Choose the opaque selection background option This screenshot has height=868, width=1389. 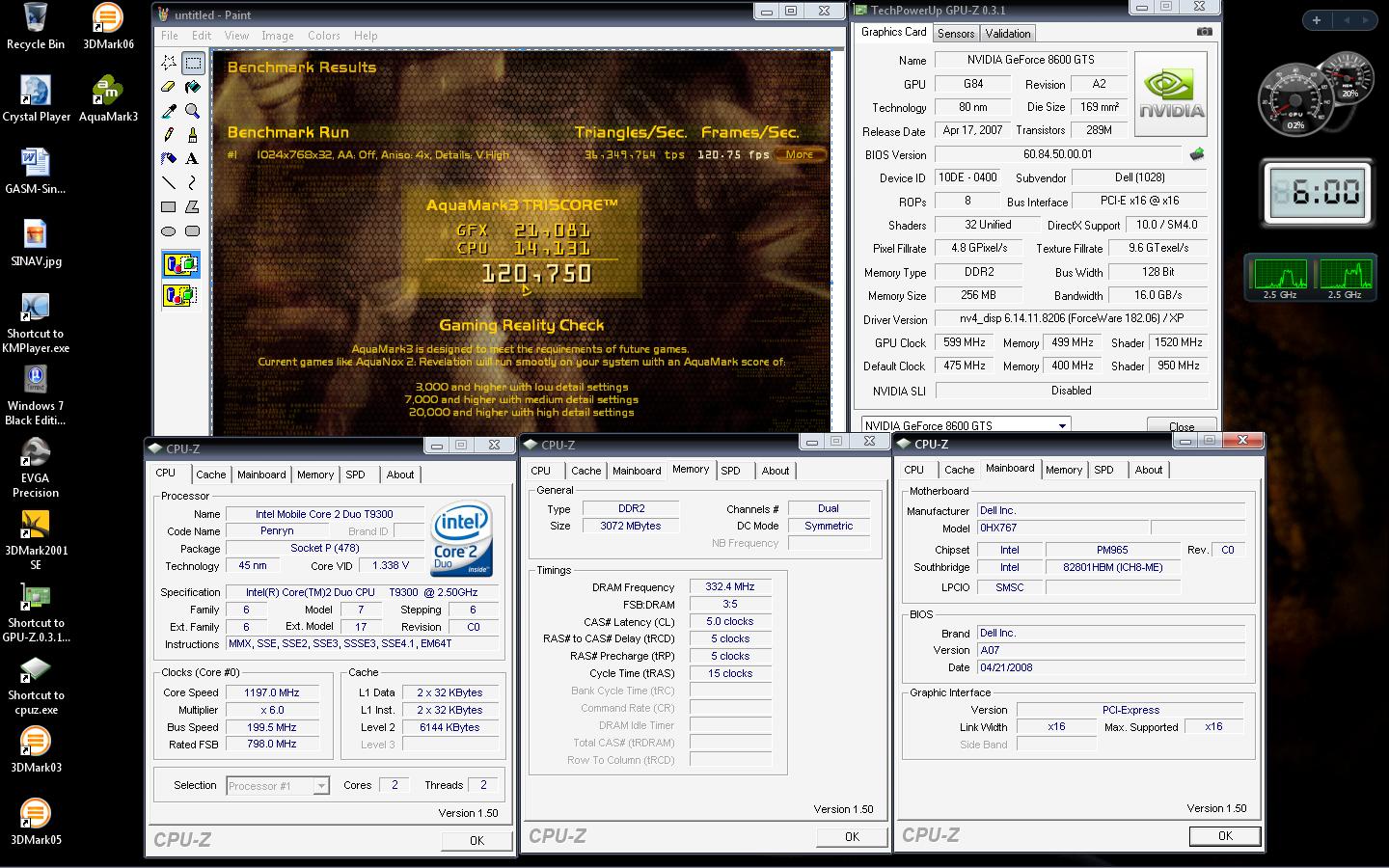pos(180,264)
